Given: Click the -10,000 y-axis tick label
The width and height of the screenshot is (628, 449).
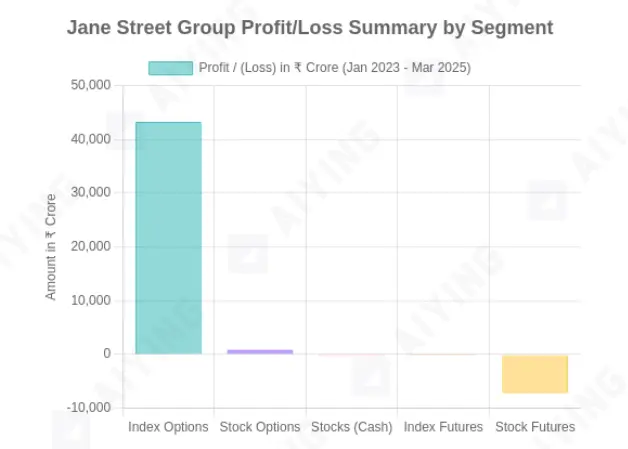Looking at the screenshot, I should 89,408.
